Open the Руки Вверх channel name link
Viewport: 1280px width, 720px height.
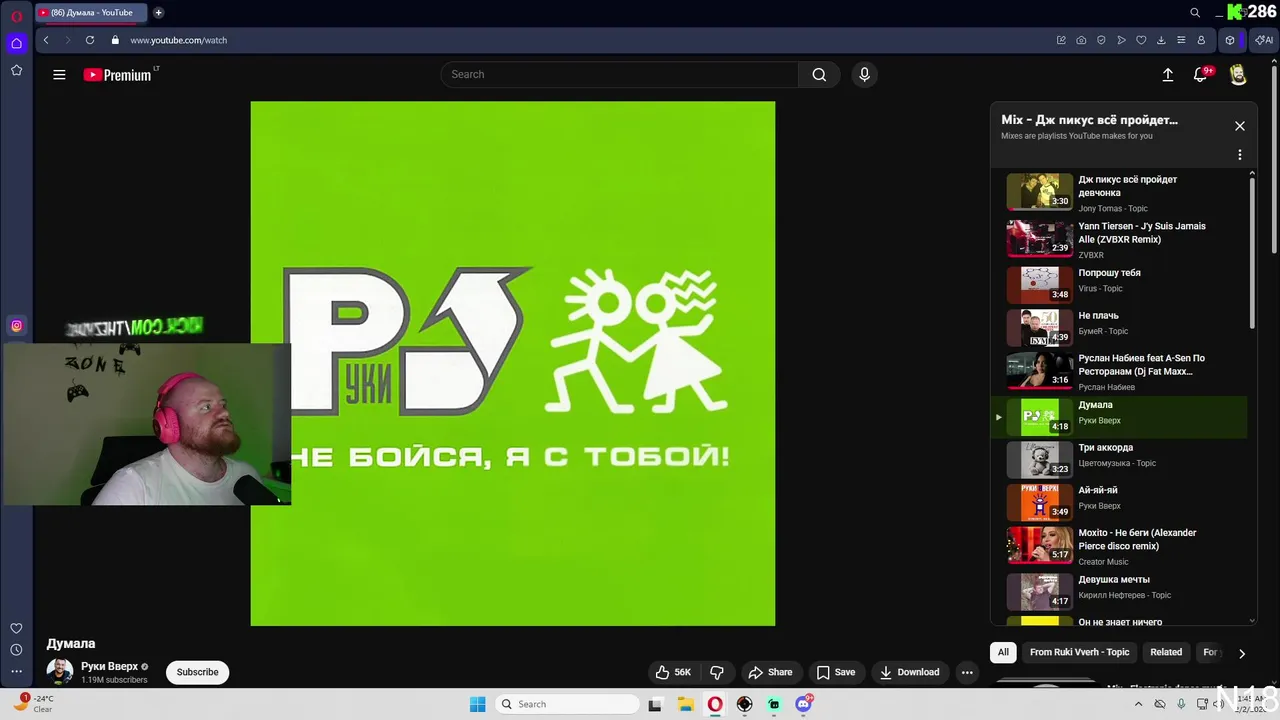[x=109, y=666]
